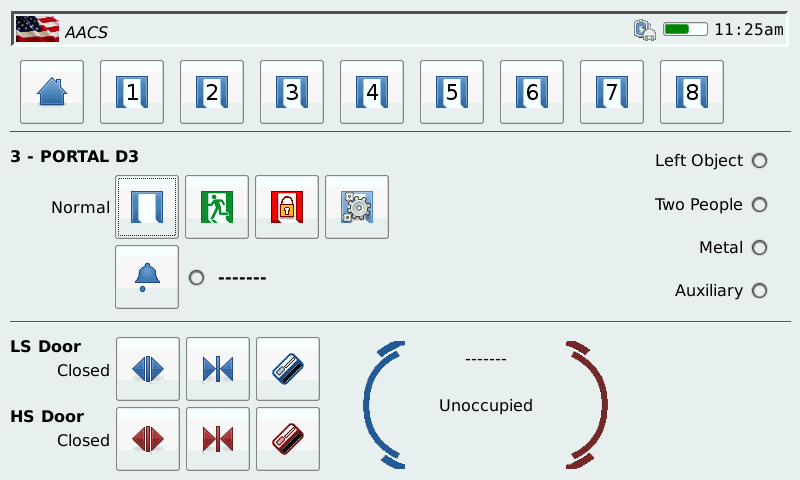Open the LS Door blue arrows button
The image size is (800, 480).
(148, 369)
